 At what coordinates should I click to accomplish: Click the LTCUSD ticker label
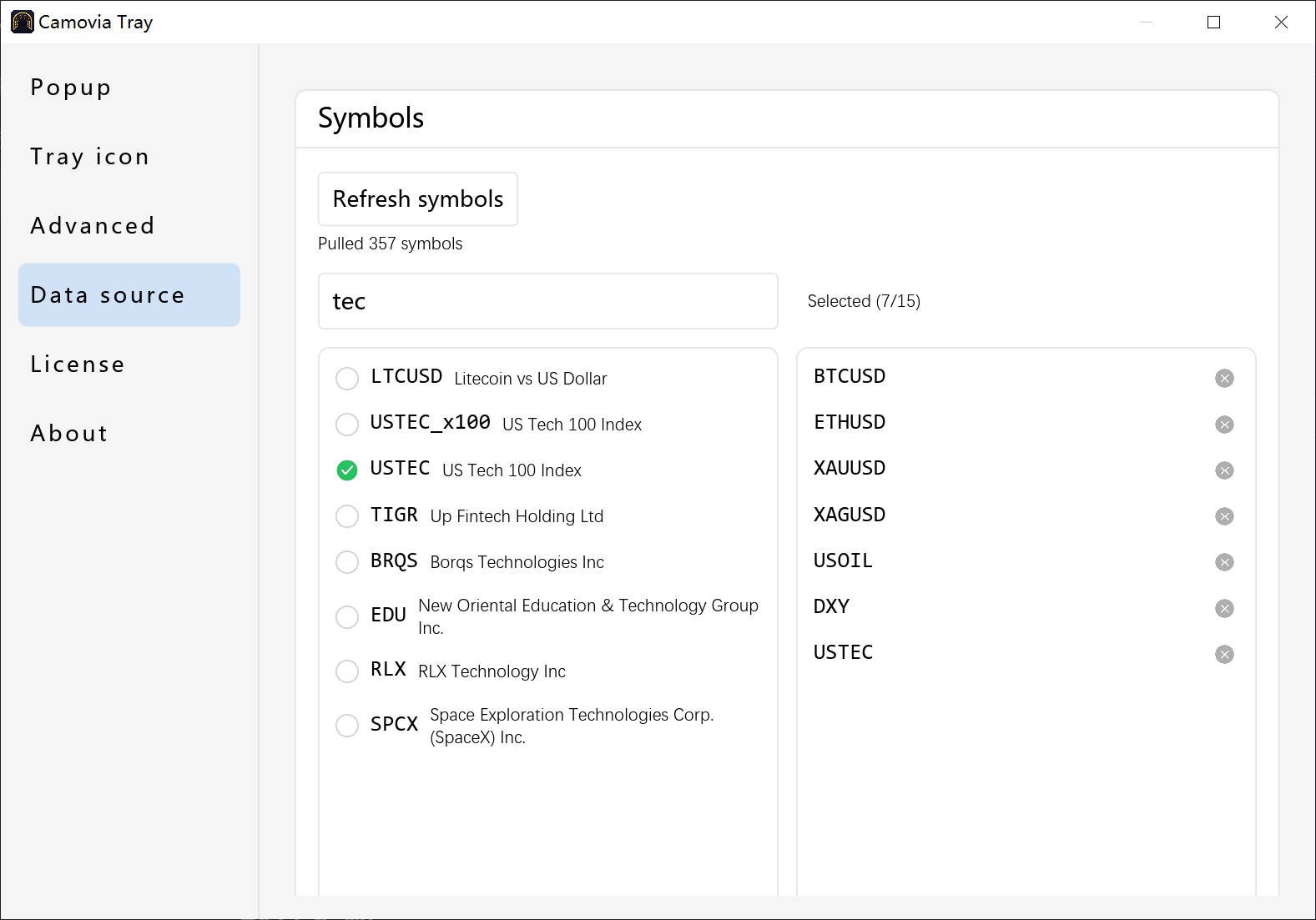click(x=406, y=377)
